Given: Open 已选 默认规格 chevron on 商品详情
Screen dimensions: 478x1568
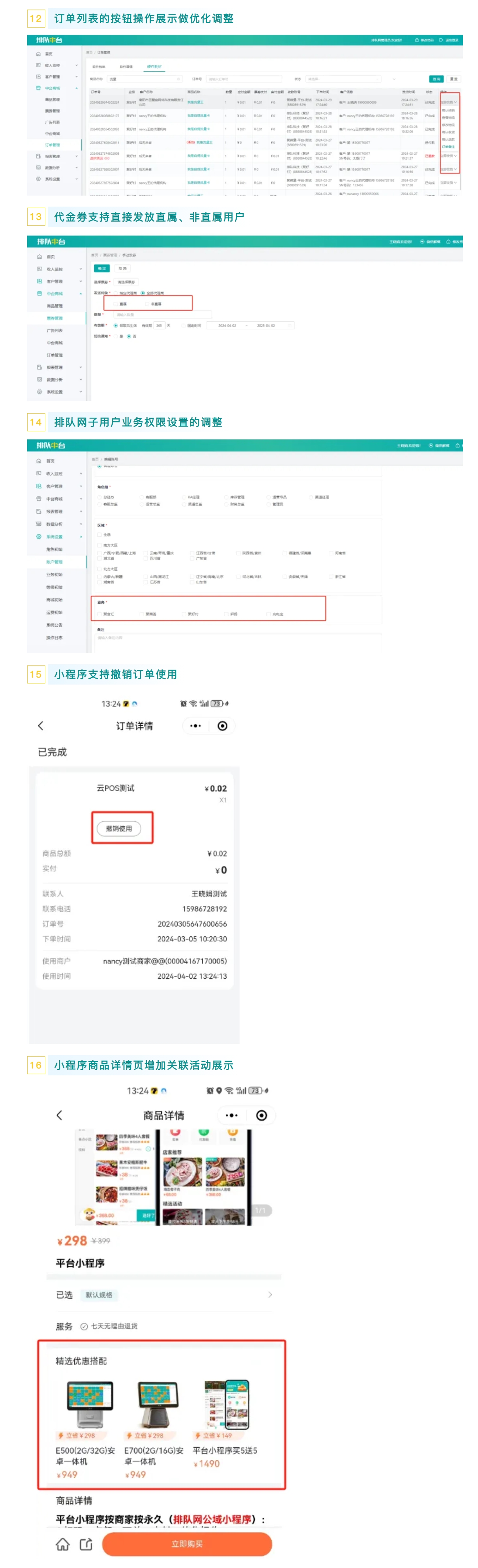Looking at the screenshot, I should click(270, 1295).
